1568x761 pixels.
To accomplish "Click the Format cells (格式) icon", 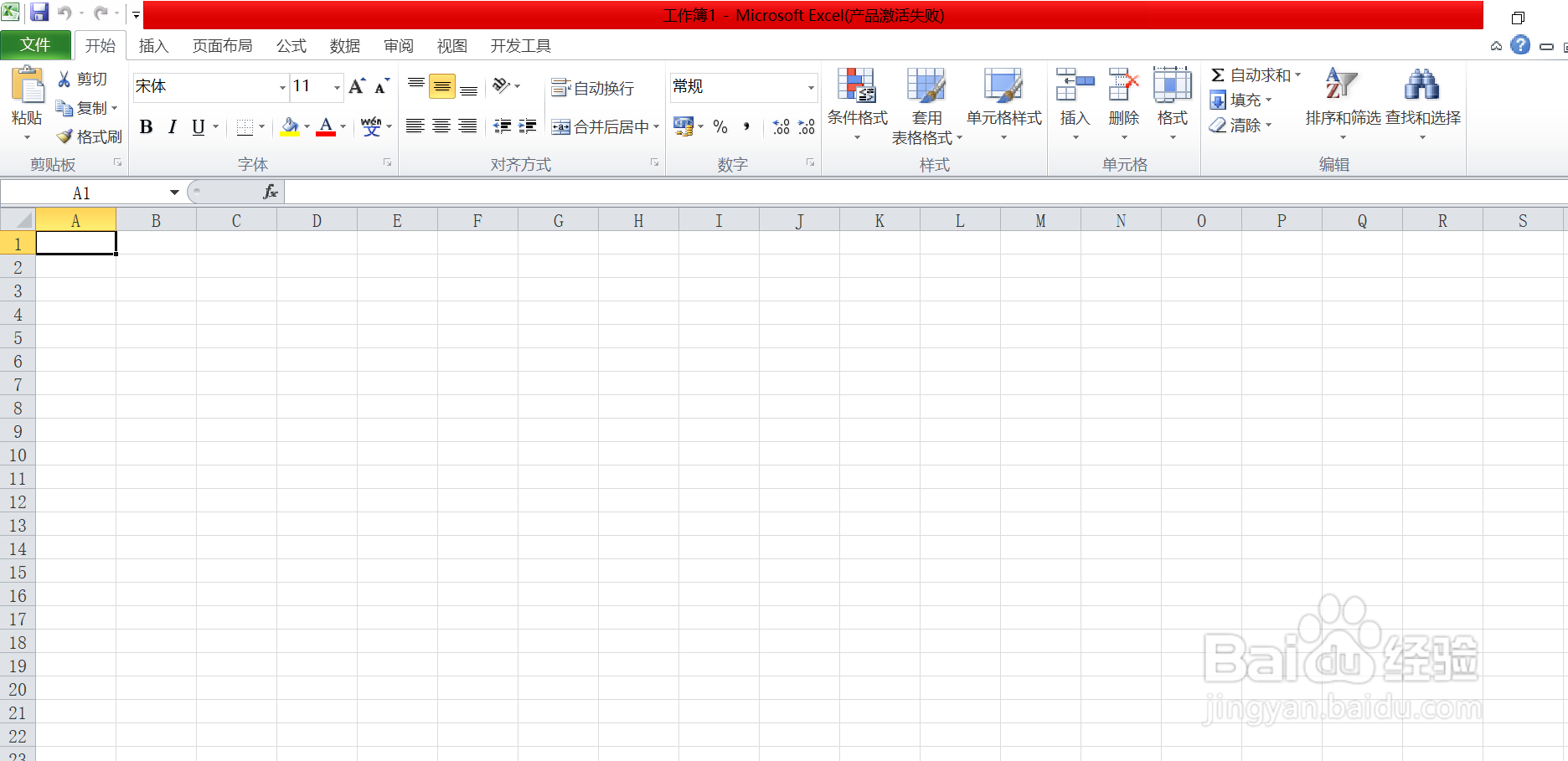I will [1172, 85].
